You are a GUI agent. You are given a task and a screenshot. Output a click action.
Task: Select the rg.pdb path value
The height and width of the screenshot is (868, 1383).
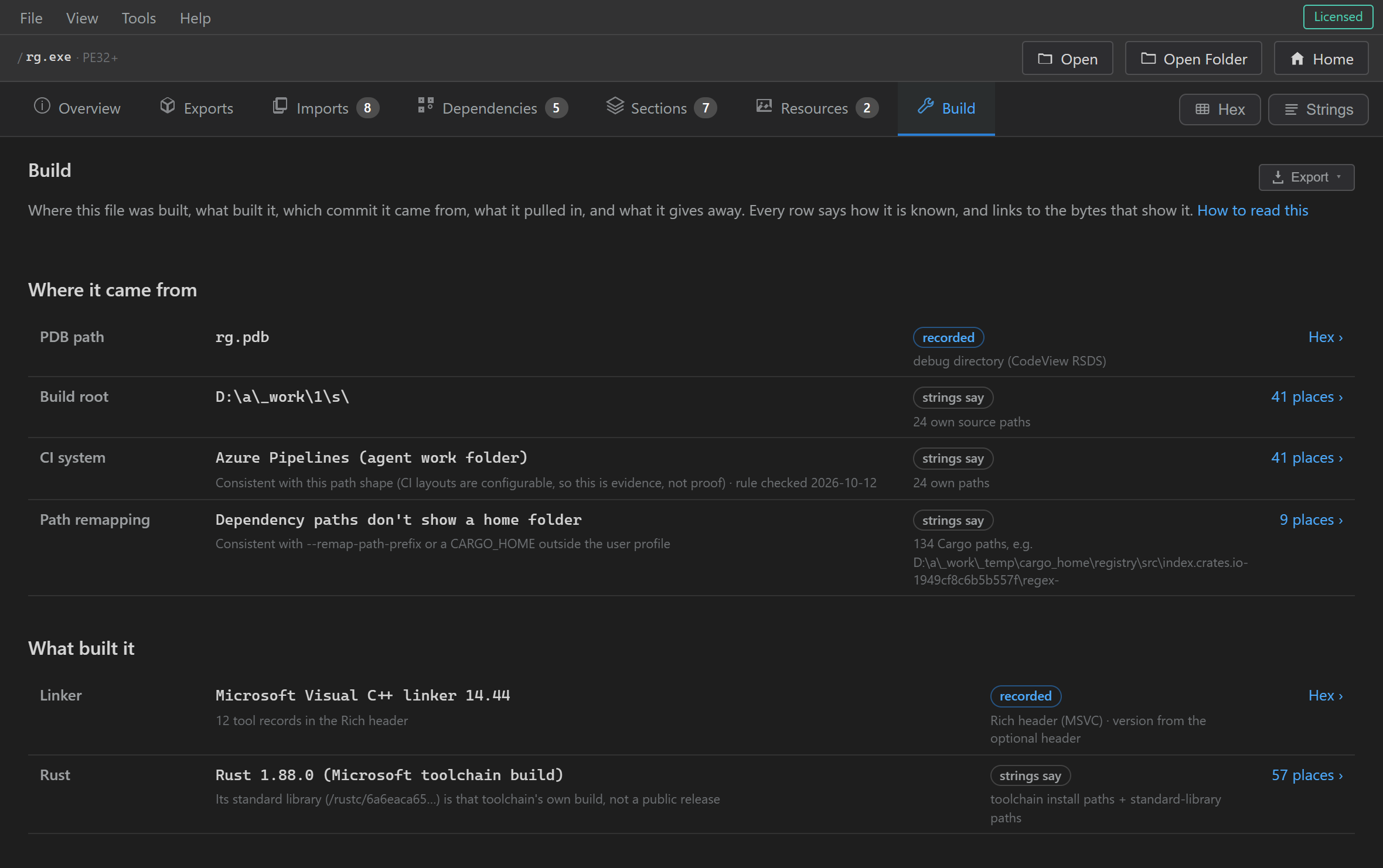point(242,337)
